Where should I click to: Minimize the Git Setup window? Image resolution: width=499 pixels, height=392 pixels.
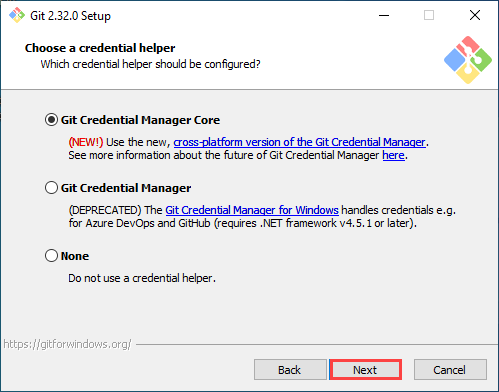click(384, 15)
